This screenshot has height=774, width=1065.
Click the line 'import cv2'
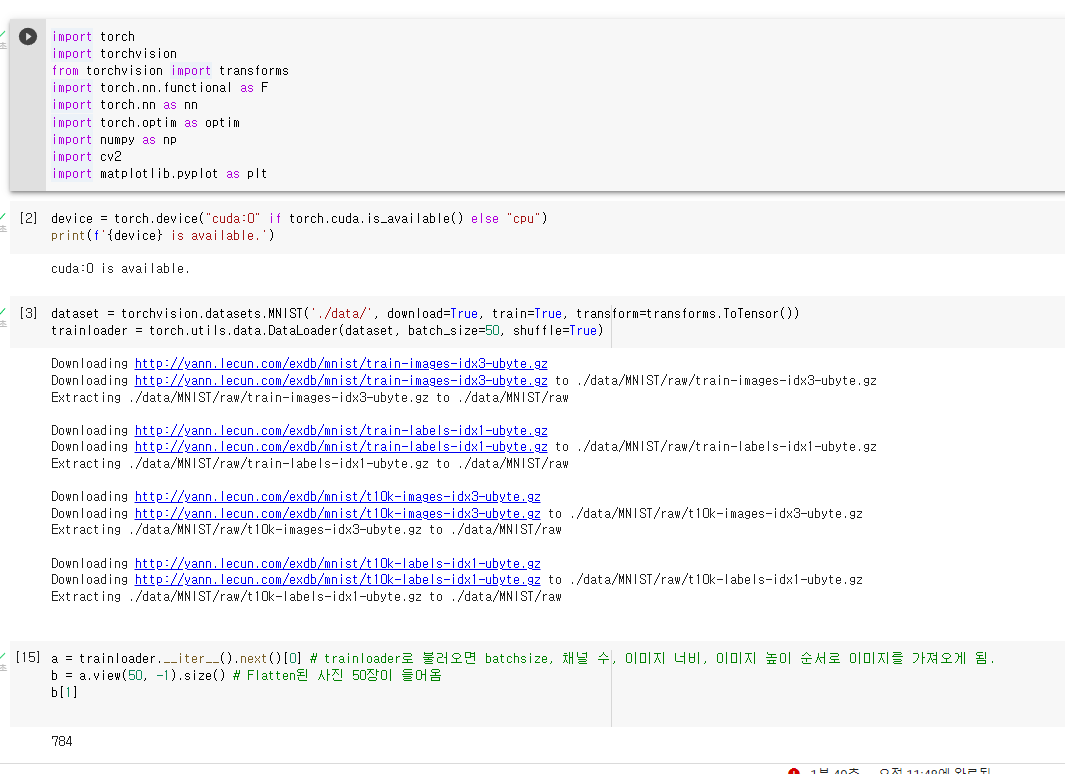pyautogui.click(x=87, y=157)
